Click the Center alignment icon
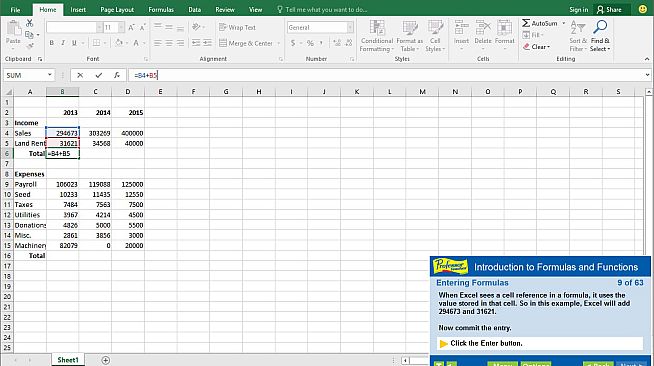The height and width of the screenshot is (366, 654). click(x=169, y=43)
